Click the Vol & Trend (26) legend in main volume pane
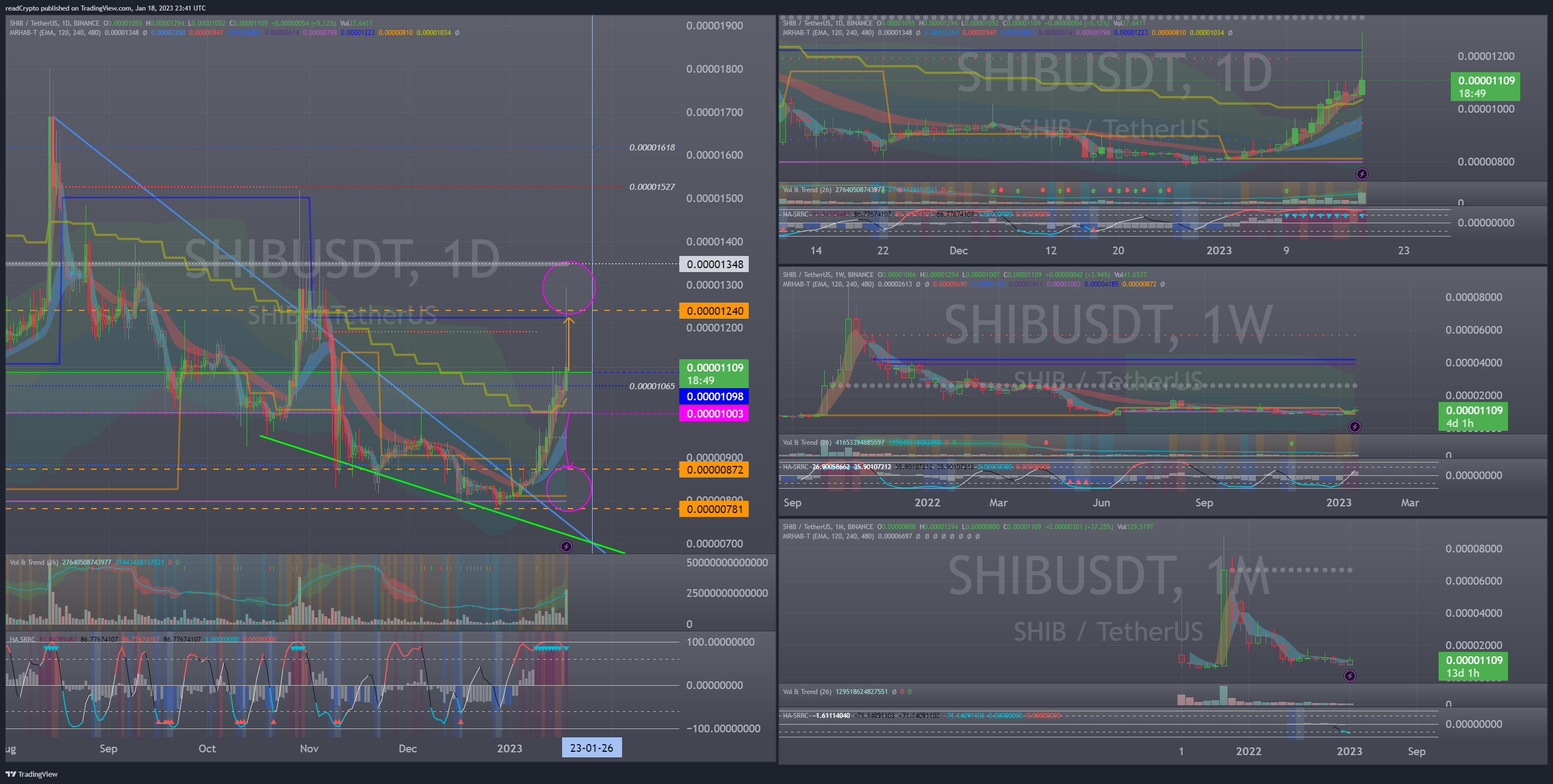The image size is (1553, 784). click(34, 562)
